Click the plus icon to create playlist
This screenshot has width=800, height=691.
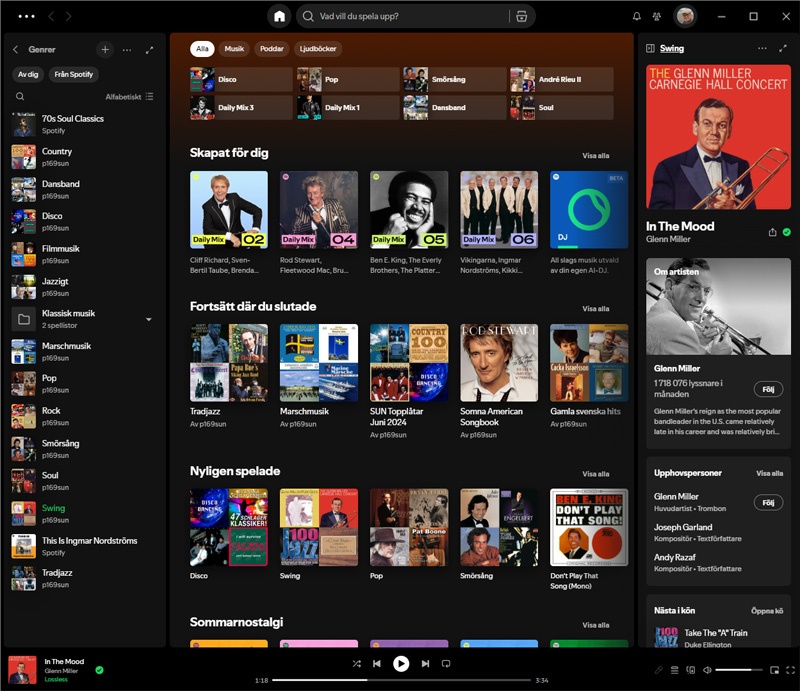point(105,49)
